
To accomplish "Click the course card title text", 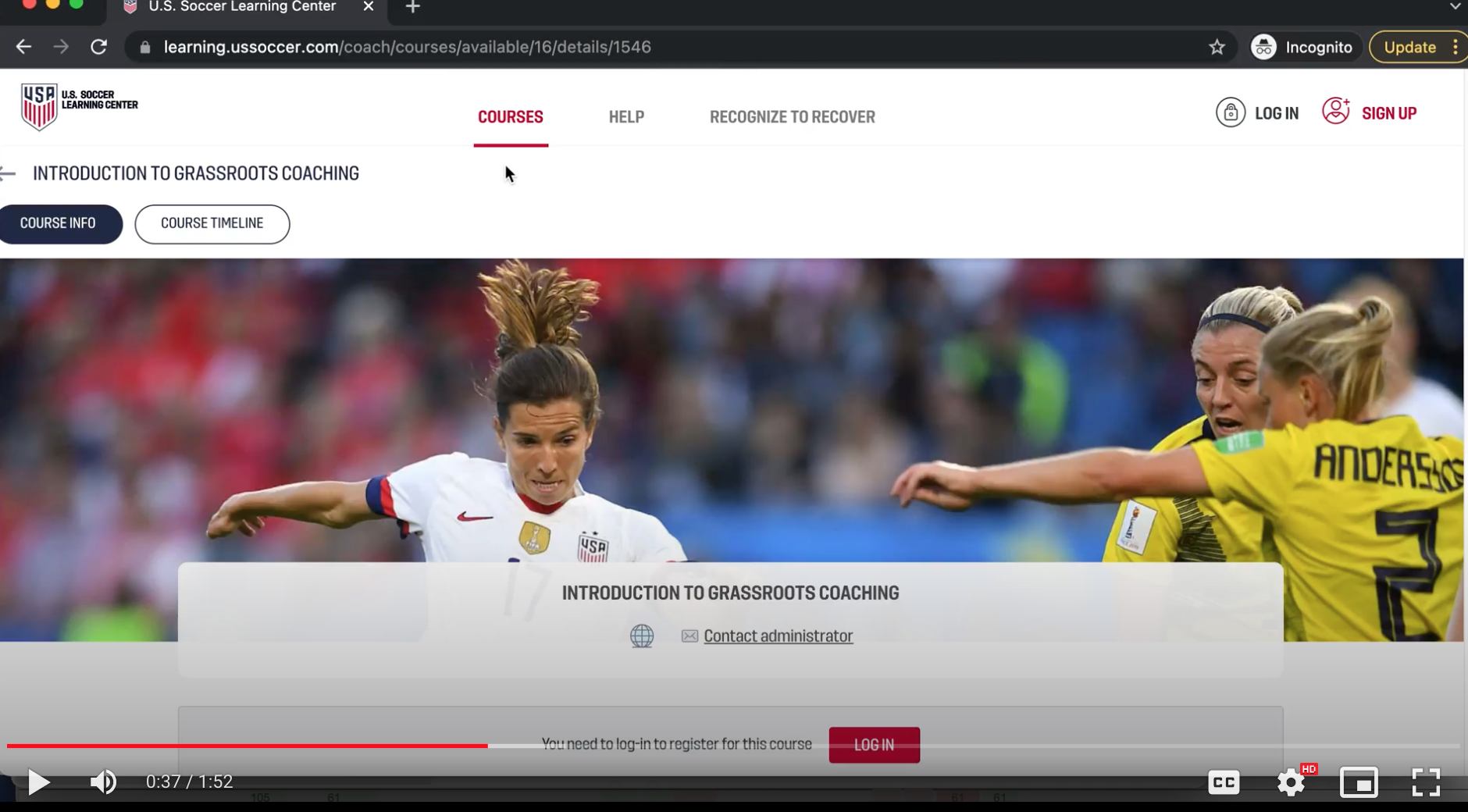I will click(x=730, y=593).
